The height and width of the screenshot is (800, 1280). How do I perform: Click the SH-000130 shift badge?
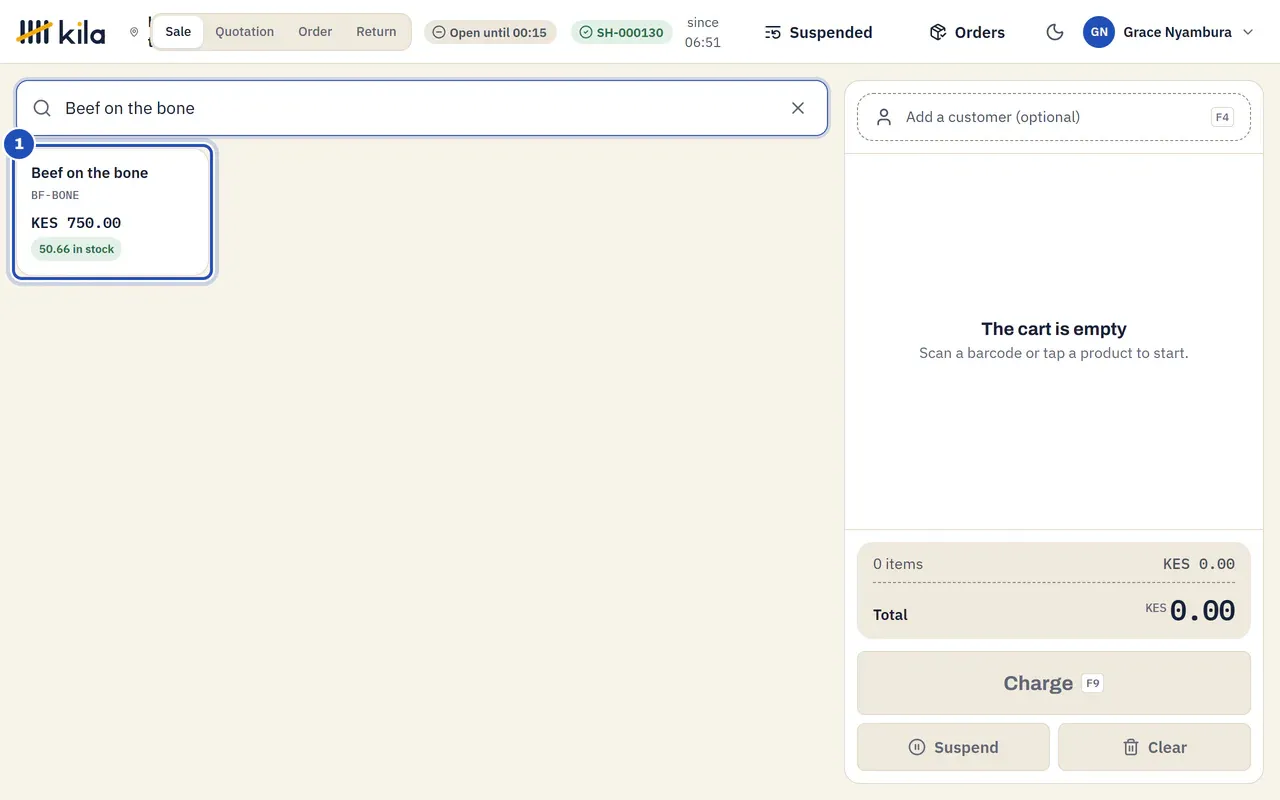pyautogui.click(x=622, y=32)
